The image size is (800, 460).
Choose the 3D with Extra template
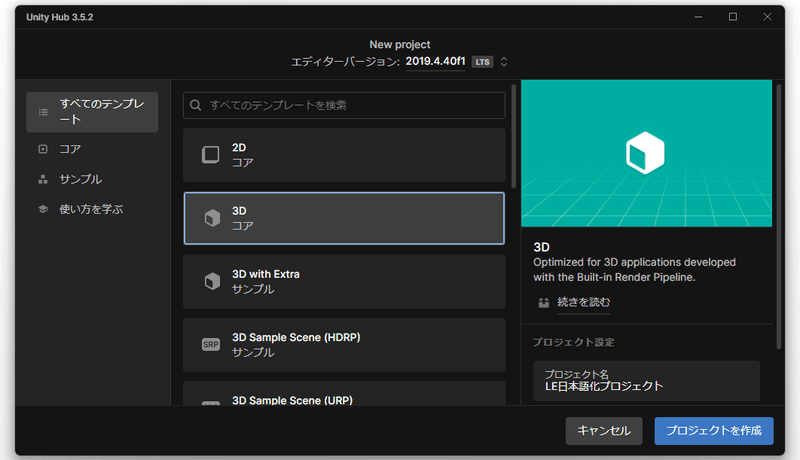point(344,282)
